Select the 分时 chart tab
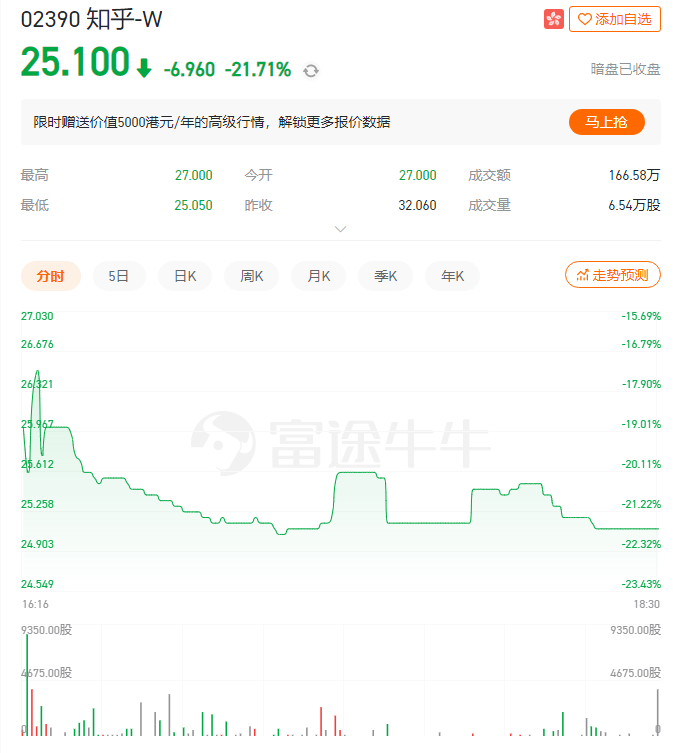674x753 pixels. [50, 276]
